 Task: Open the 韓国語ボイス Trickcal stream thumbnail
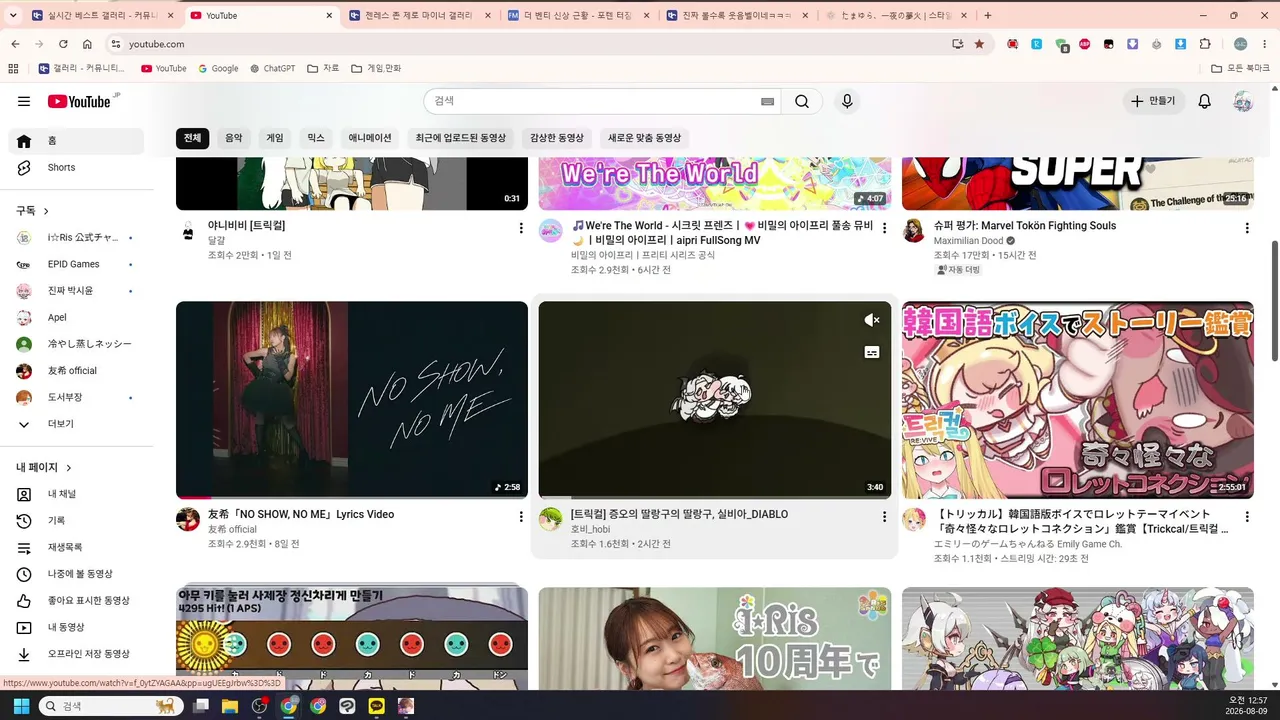tap(1078, 400)
